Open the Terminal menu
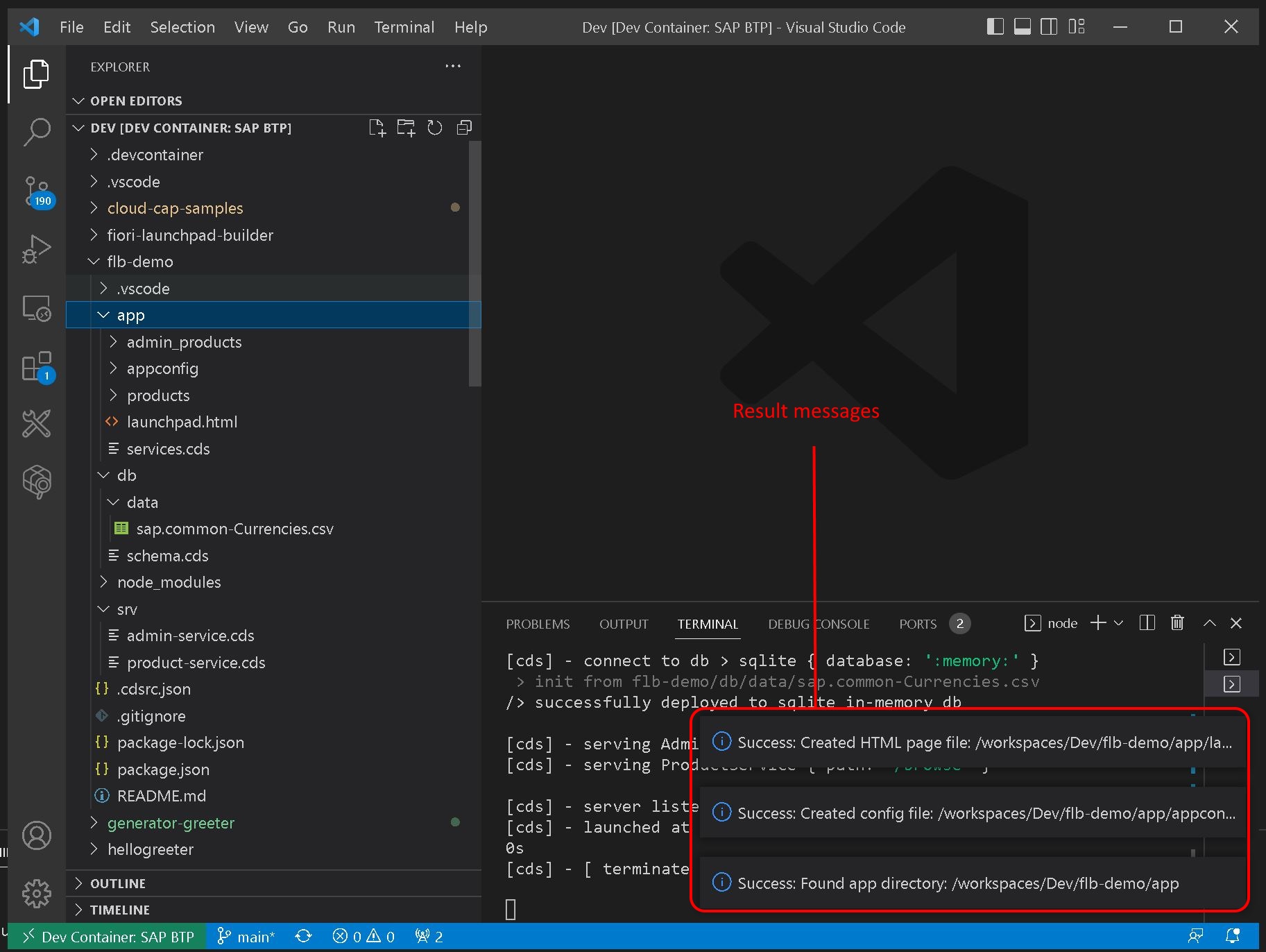 (404, 27)
